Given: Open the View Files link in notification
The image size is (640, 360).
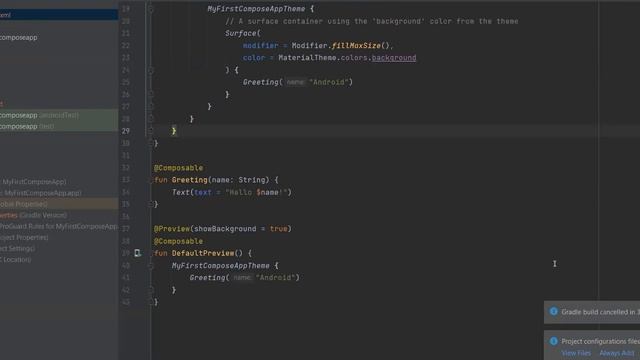Looking at the screenshot, I should pyautogui.click(x=576, y=353).
